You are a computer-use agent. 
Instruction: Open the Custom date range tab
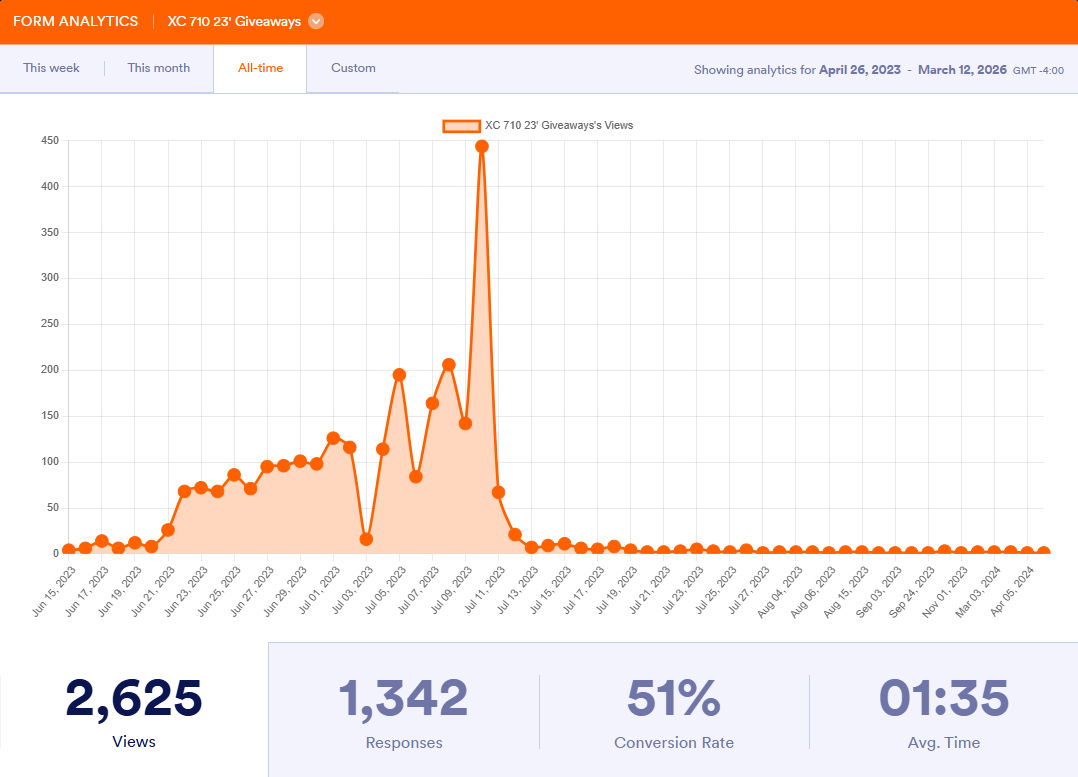point(353,68)
